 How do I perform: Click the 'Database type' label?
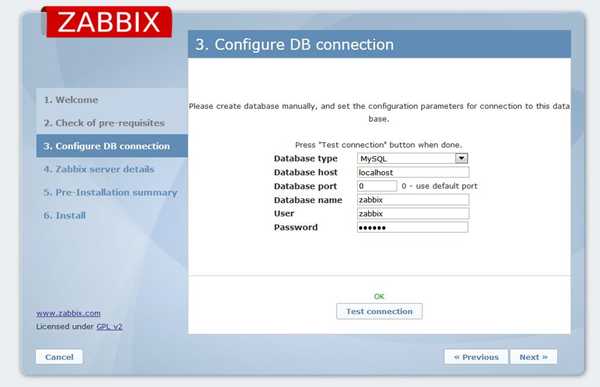[306, 158]
